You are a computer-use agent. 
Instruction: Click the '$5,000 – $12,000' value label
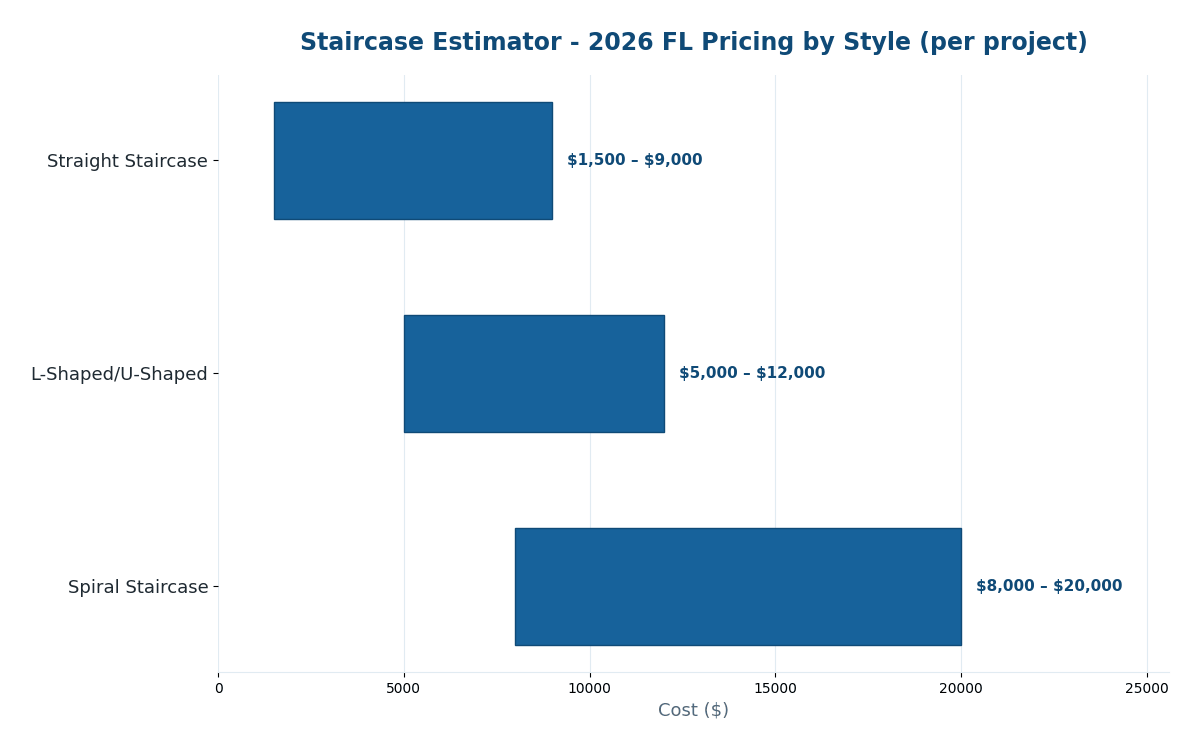pos(752,373)
